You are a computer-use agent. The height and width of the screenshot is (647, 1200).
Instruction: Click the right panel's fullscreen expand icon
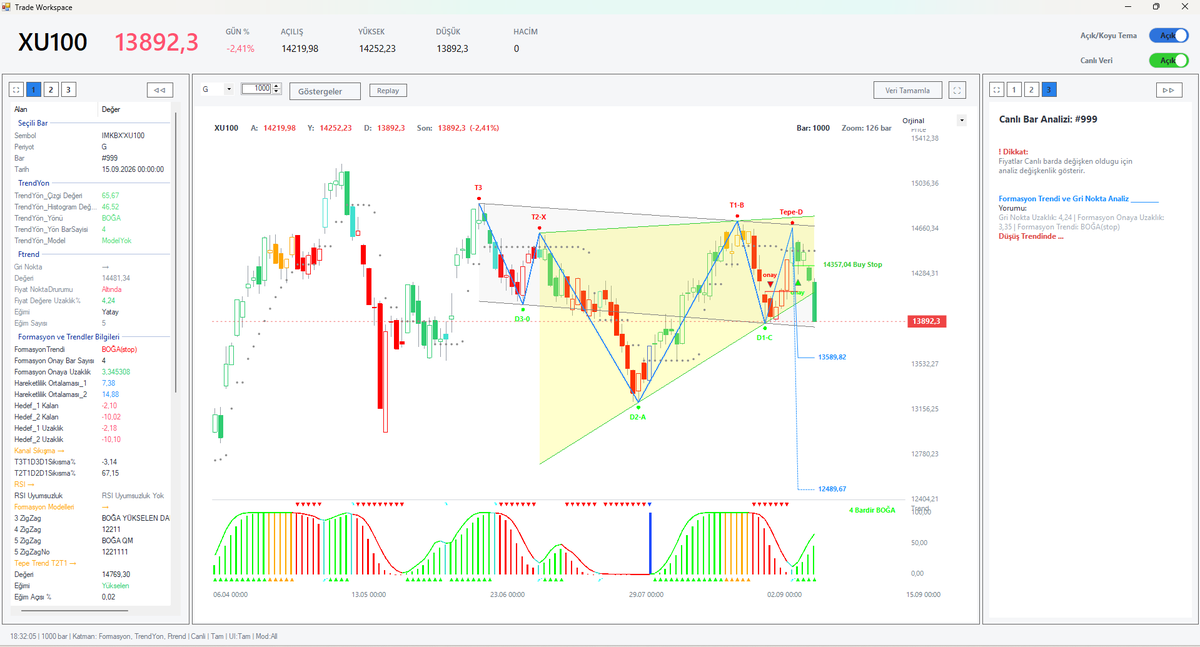tap(997, 90)
